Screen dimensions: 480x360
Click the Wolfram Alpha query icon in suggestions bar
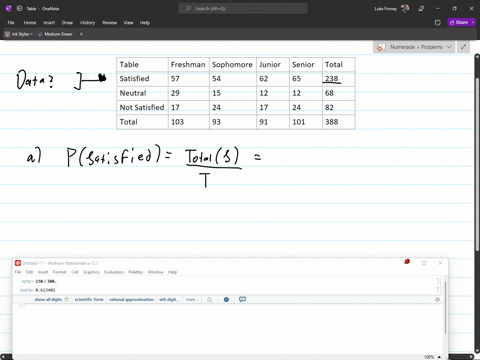click(210, 299)
